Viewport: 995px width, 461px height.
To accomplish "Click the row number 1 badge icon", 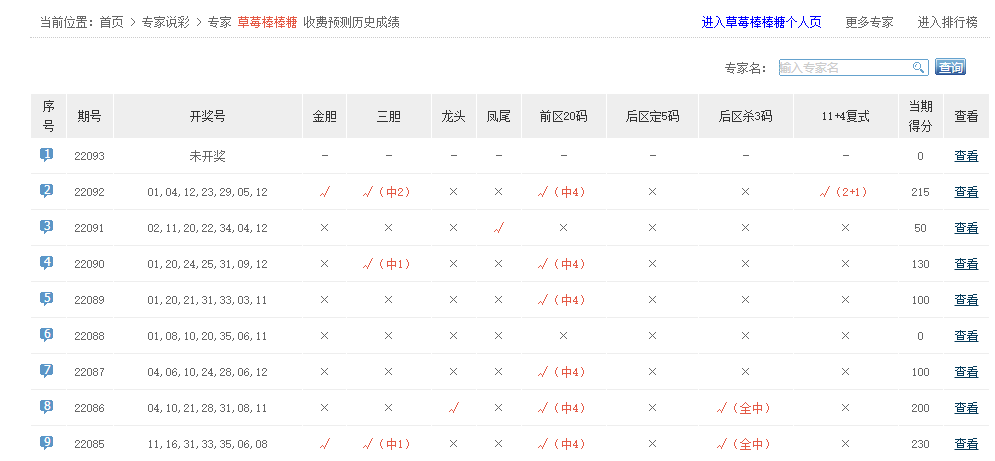I will [x=47, y=155].
